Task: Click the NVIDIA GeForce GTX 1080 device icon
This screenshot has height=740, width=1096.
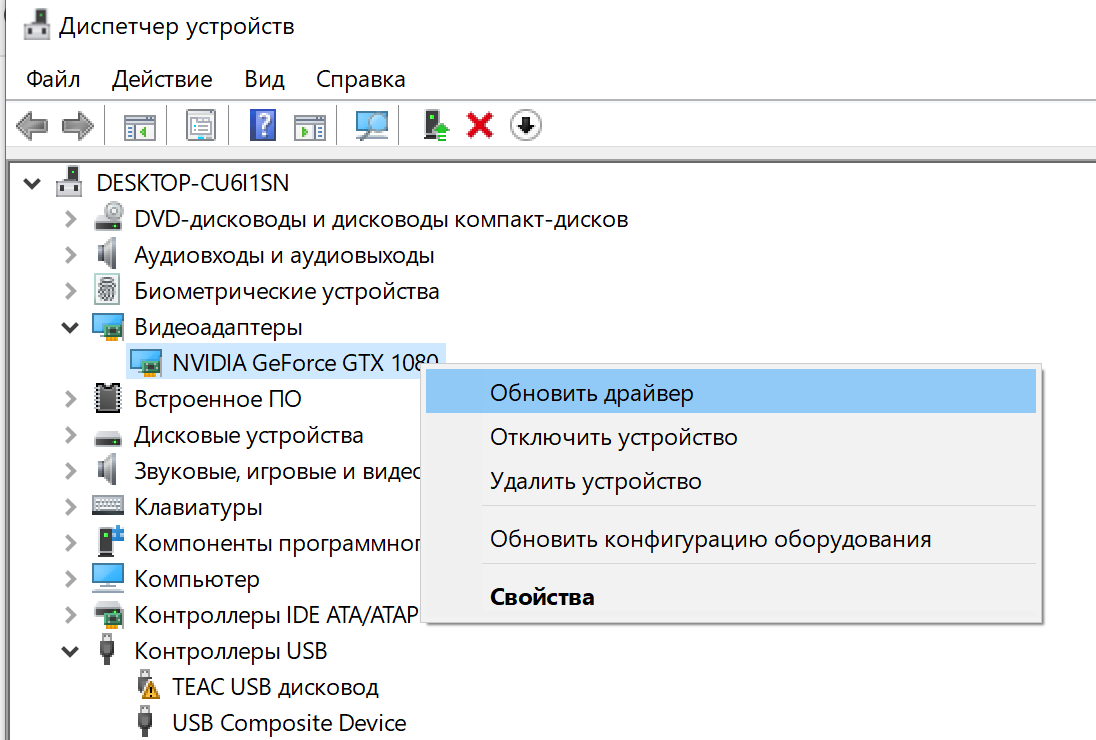Action: pyautogui.click(x=146, y=362)
